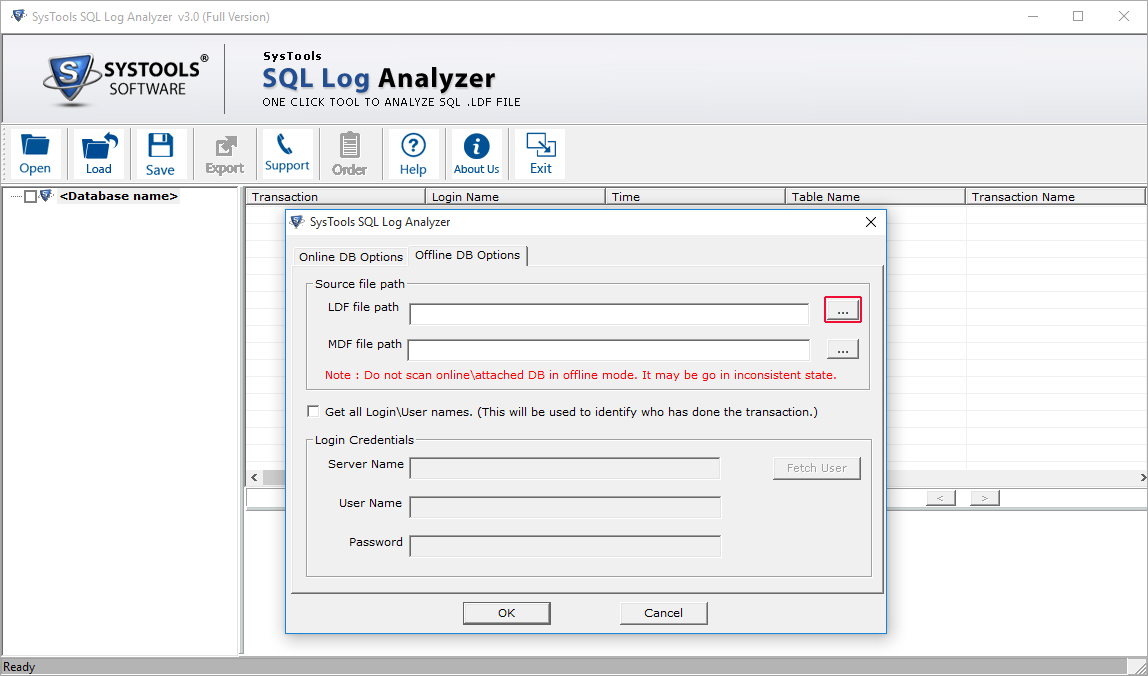Click the Ready status bar text

(19, 666)
